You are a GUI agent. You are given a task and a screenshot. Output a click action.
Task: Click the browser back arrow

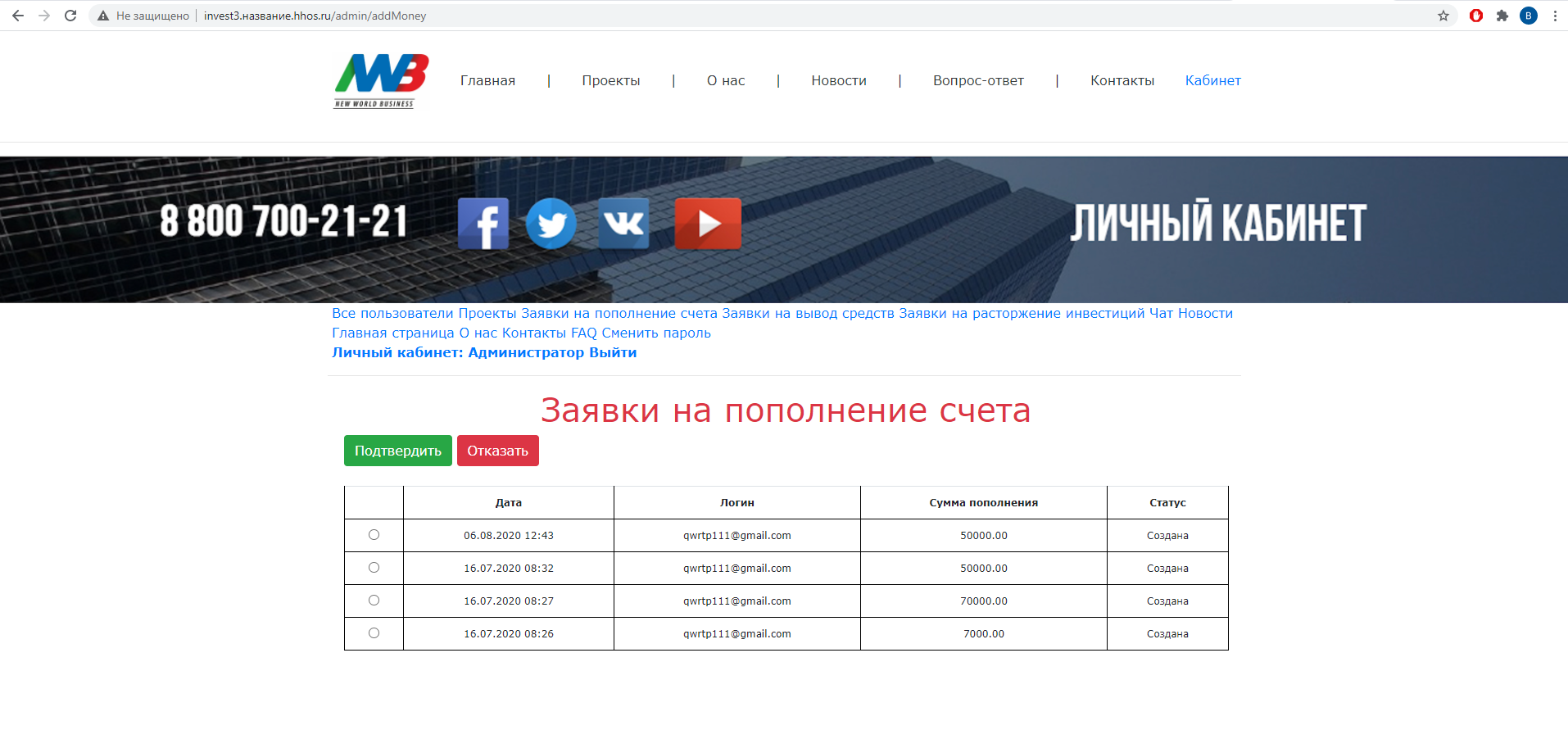point(18,16)
